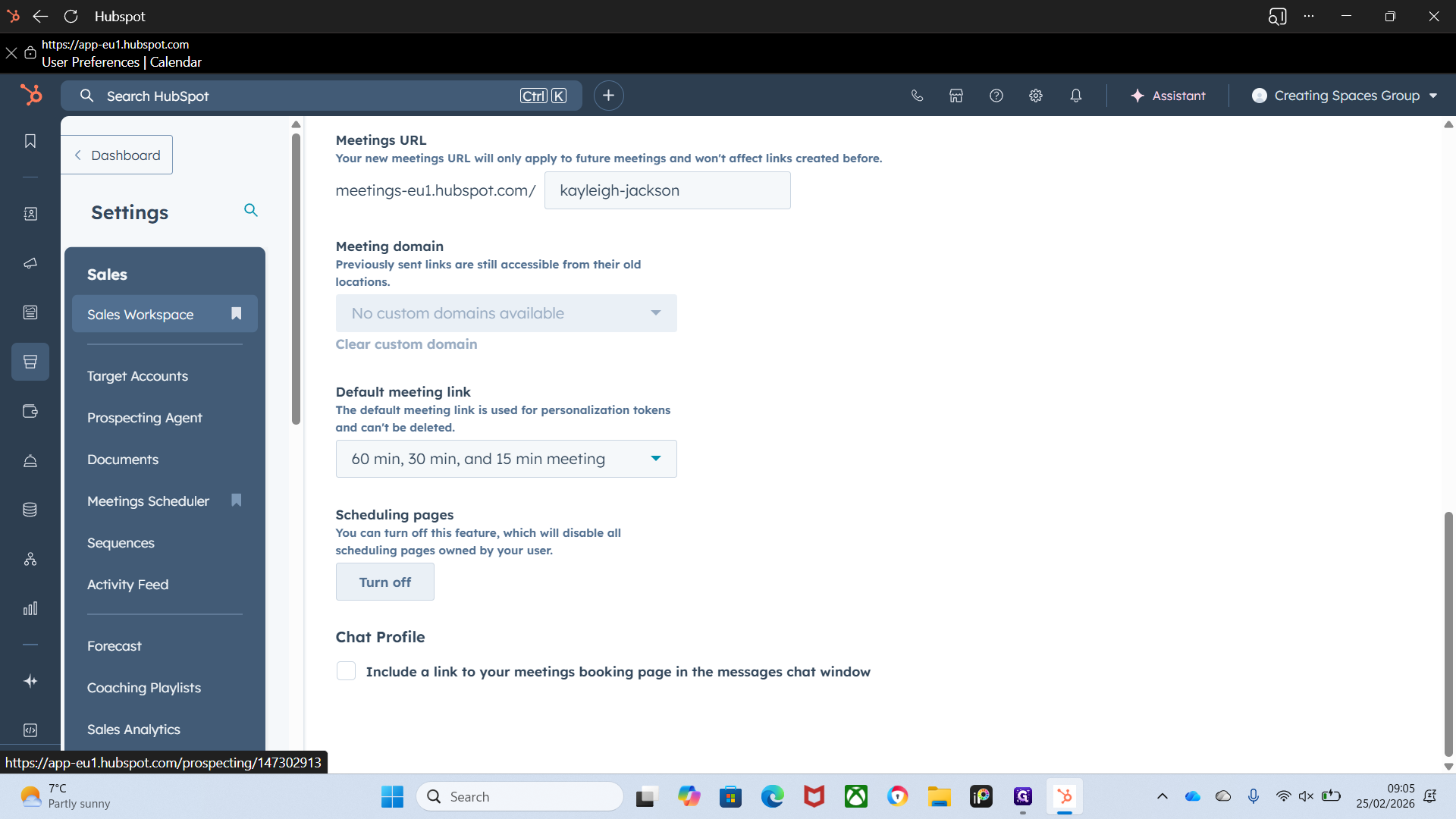Toggle bookmark on Meetings Scheduler item
This screenshot has height=819, width=1456.
click(236, 500)
